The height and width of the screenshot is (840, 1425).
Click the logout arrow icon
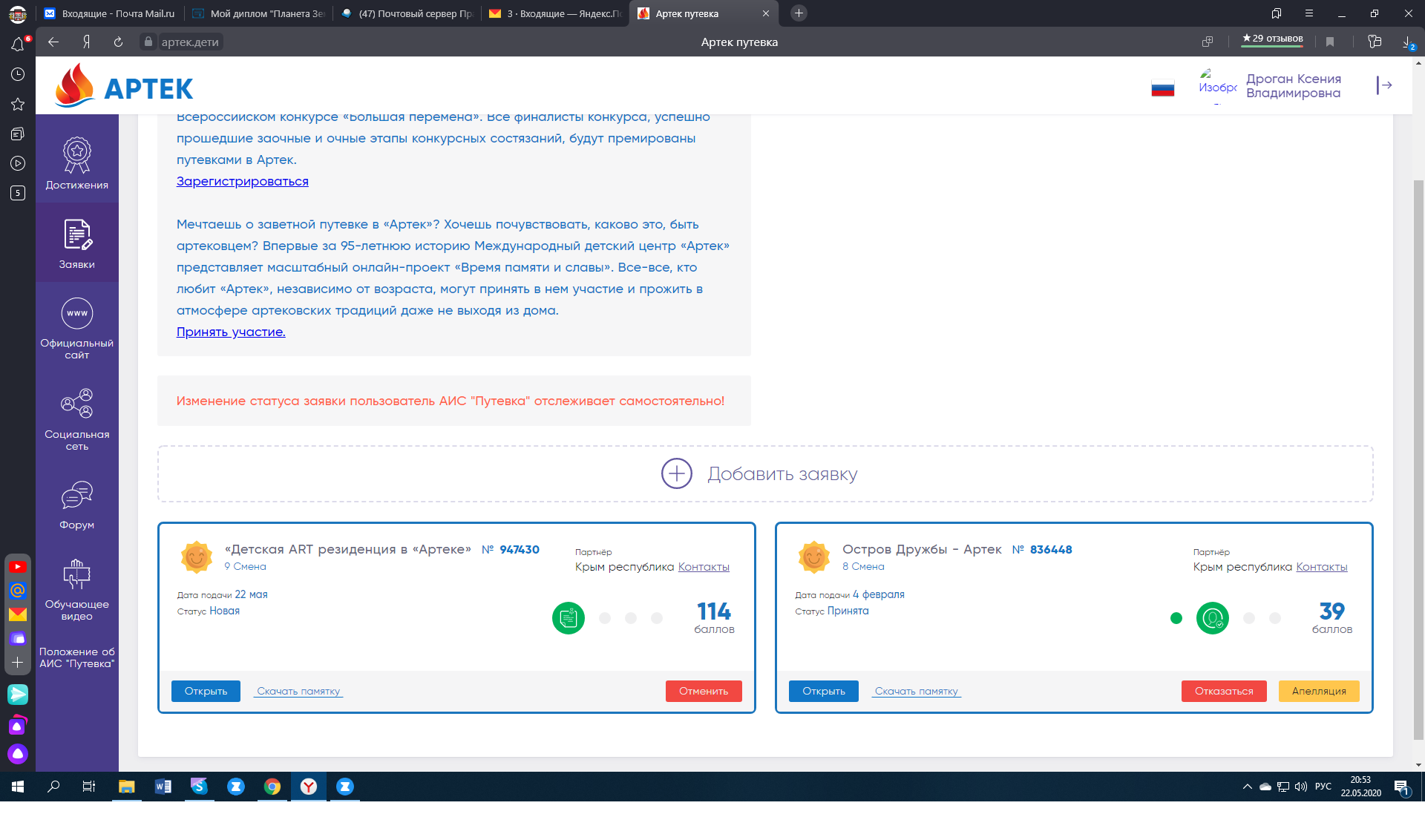coord(1384,85)
